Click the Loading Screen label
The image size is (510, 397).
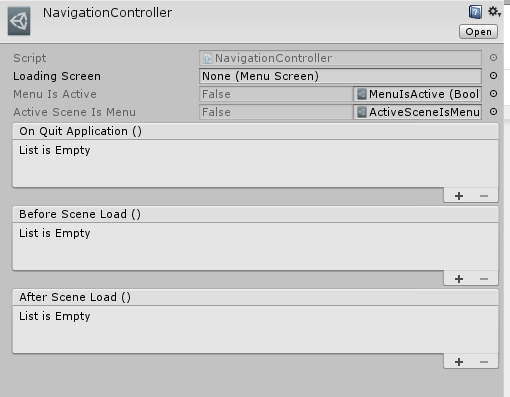point(57,76)
